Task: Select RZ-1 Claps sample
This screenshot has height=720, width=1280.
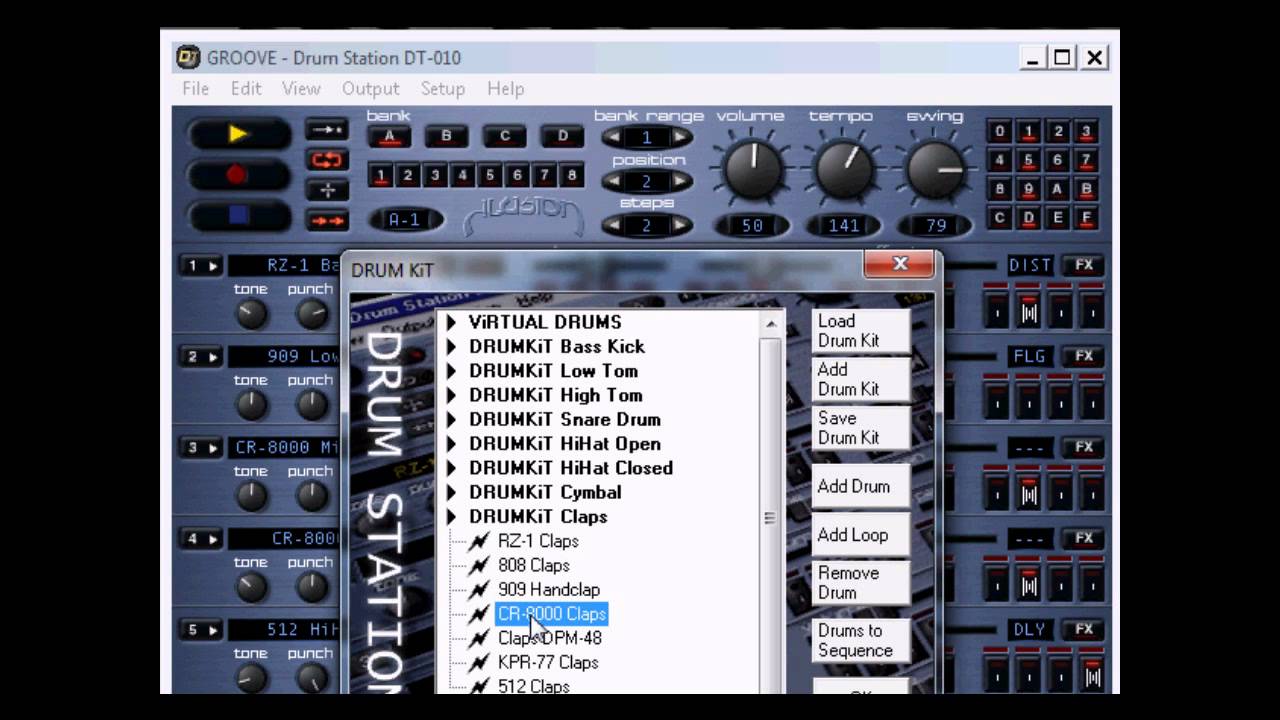Action: point(538,541)
